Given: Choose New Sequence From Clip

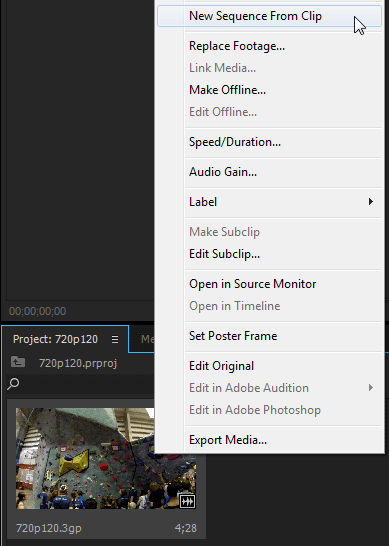Looking at the screenshot, I should point(269,16).
